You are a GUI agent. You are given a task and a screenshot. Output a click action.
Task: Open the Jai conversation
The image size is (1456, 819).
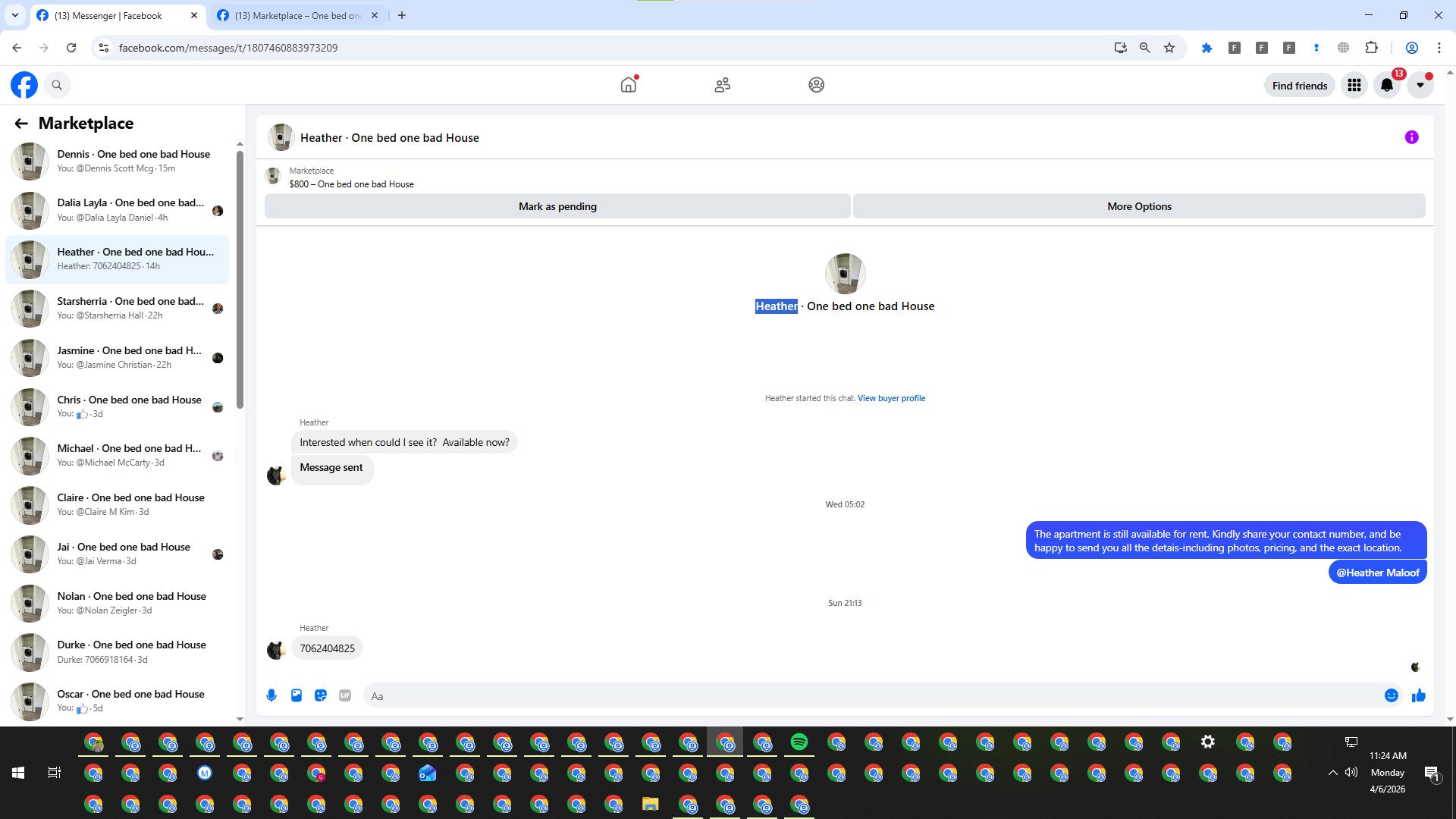tap(118, 554)
